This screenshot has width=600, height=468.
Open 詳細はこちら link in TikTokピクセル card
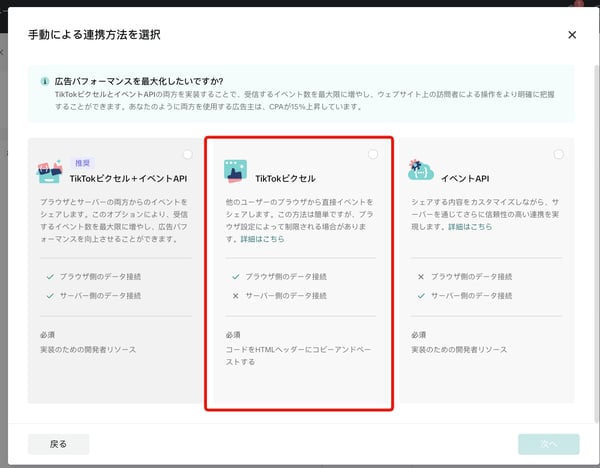262,239
